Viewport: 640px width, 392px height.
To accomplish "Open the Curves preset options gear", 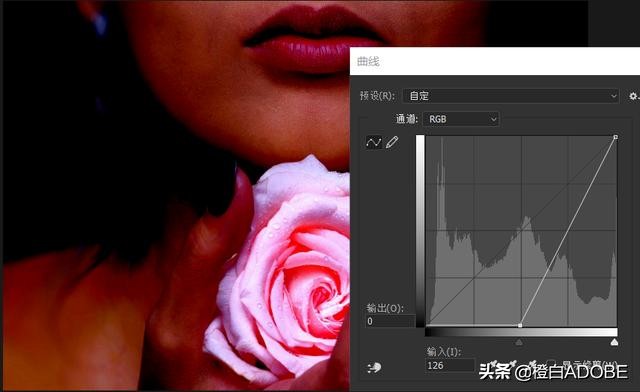I will coord(633,96).
